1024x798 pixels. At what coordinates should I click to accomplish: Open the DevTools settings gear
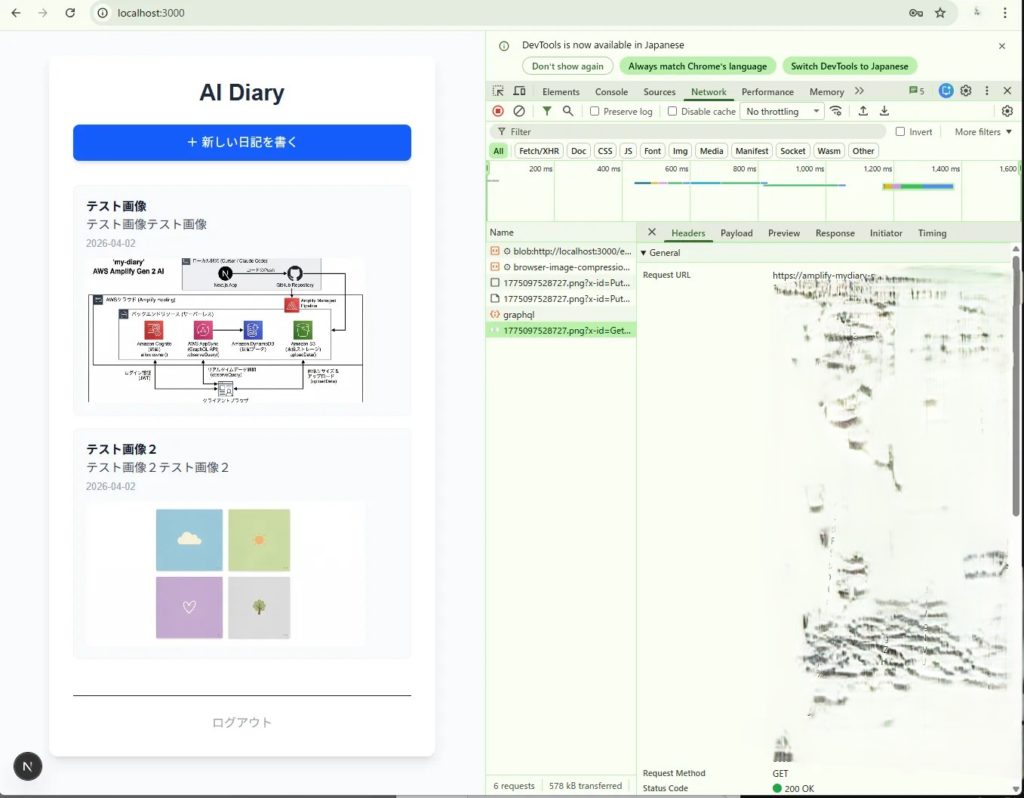point(966,91)
